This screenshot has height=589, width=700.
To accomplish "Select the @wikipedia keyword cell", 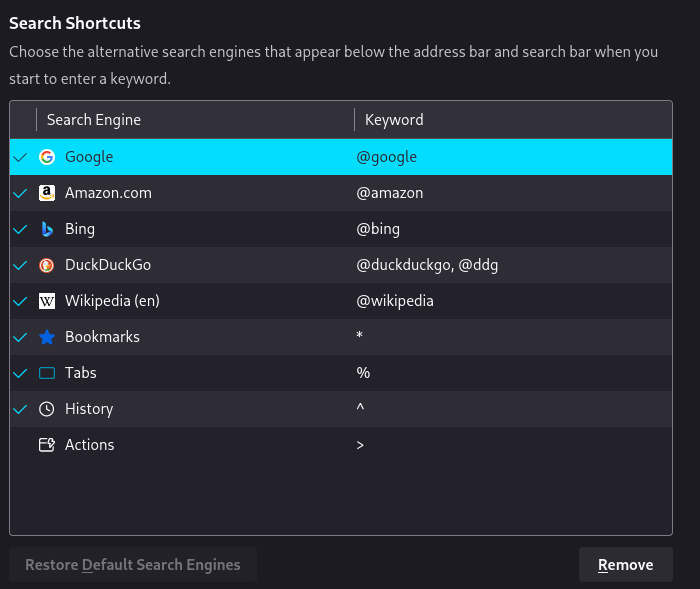I will pos(395,301).
